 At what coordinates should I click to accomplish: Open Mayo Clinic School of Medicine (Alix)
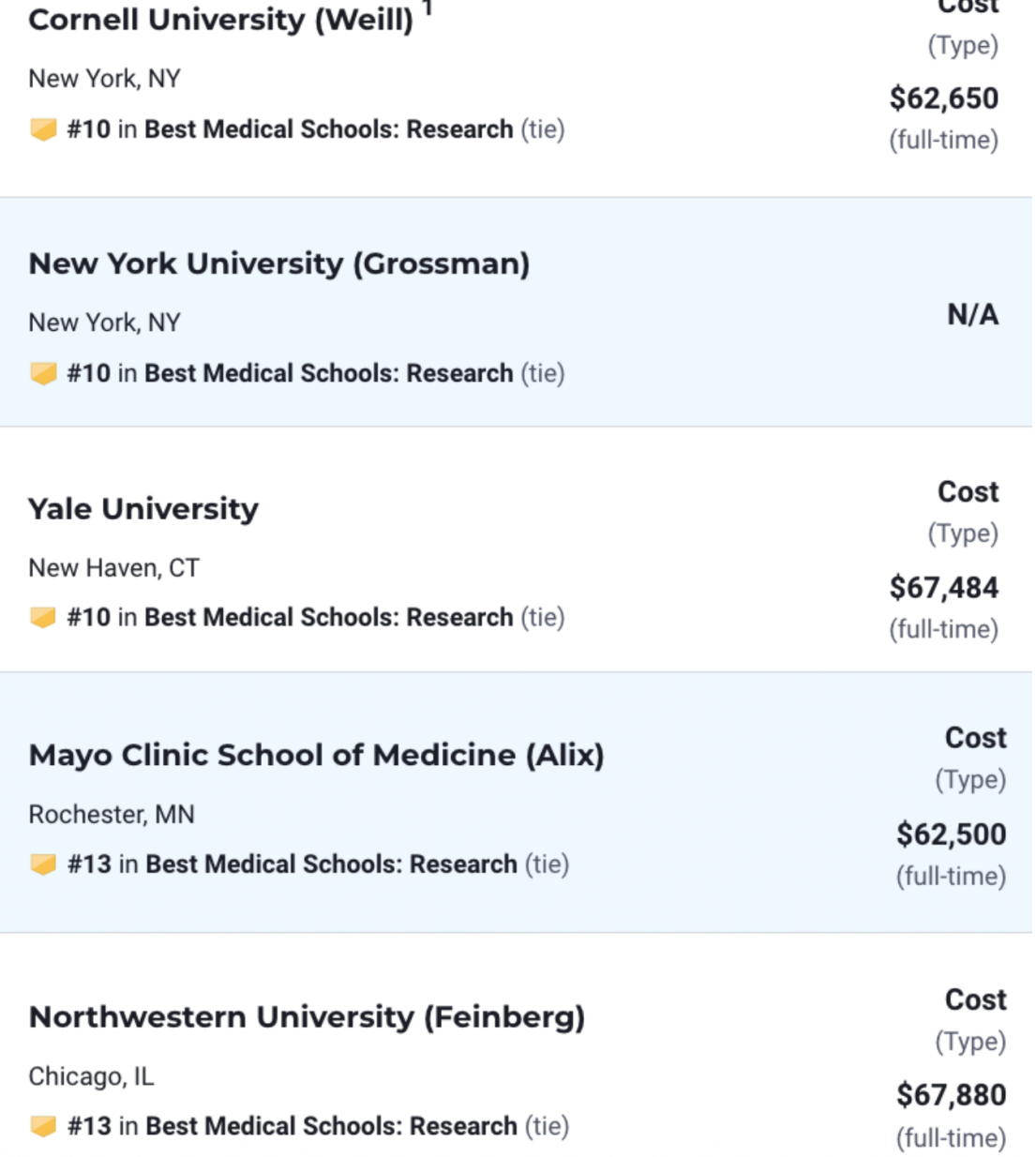tap(316, 755)
